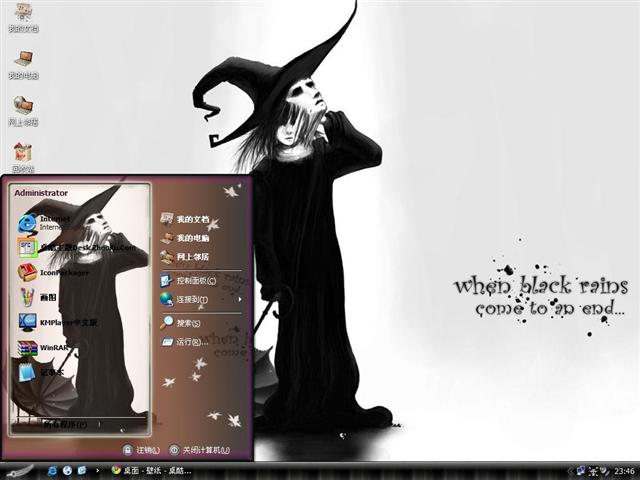Expand hidden system tray icons chevron
Image resolution: width=640 pixels, height=480 pixels.
point(570,471)
